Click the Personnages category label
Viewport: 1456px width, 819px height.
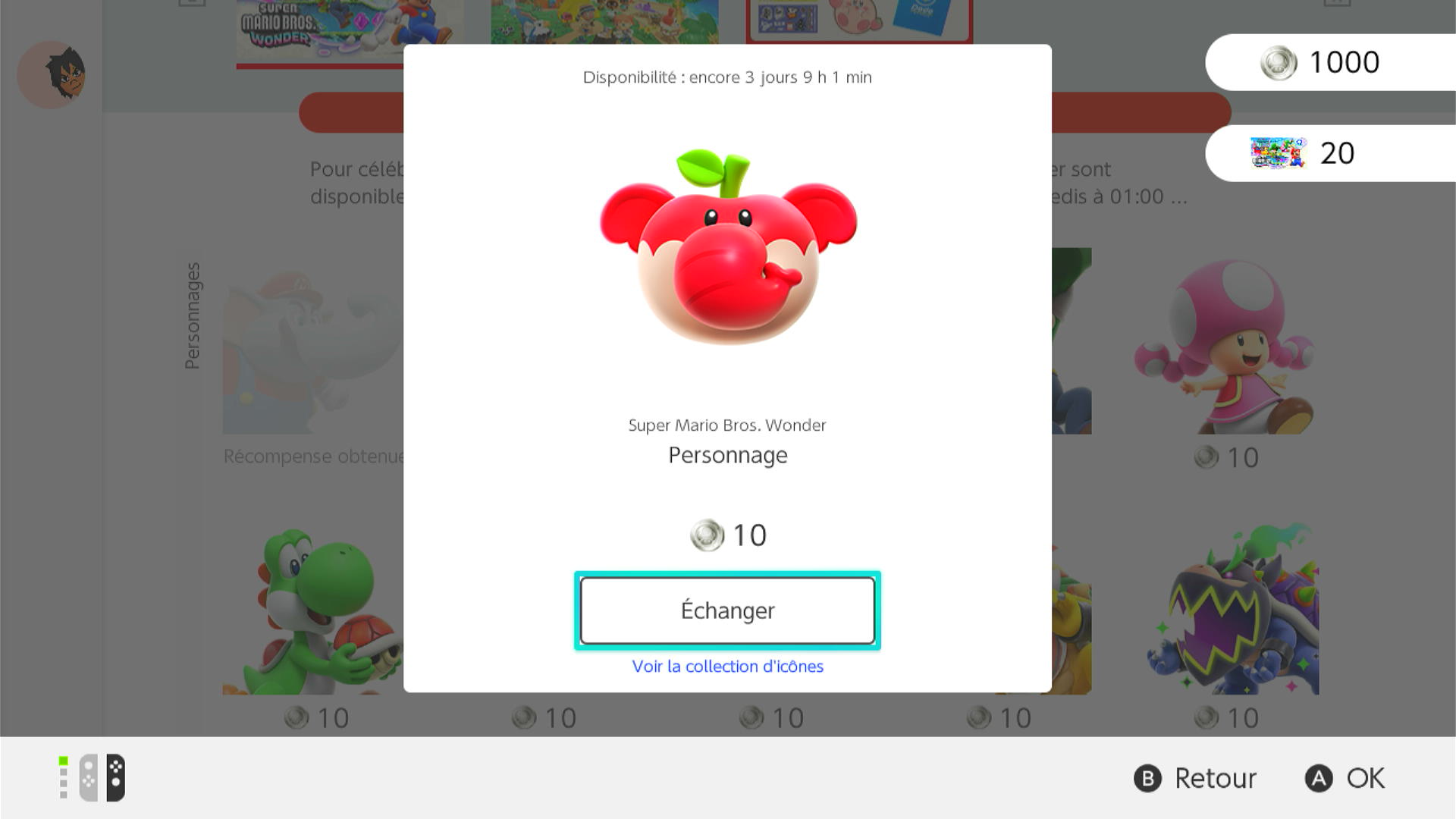click(193, 315)
